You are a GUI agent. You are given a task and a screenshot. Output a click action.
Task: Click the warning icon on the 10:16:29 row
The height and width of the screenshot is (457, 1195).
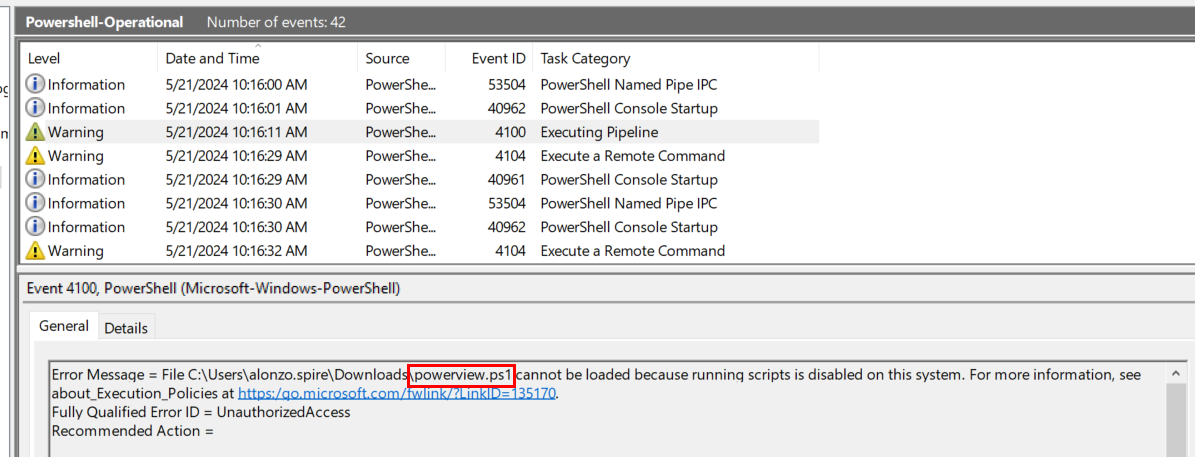35,156
